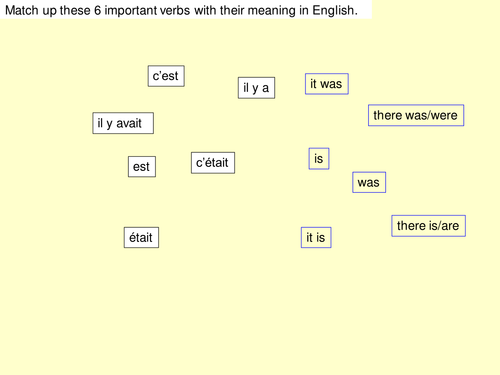500x375 pixels.
Task: Click the "était" card
Action: [x=141, y=238]
